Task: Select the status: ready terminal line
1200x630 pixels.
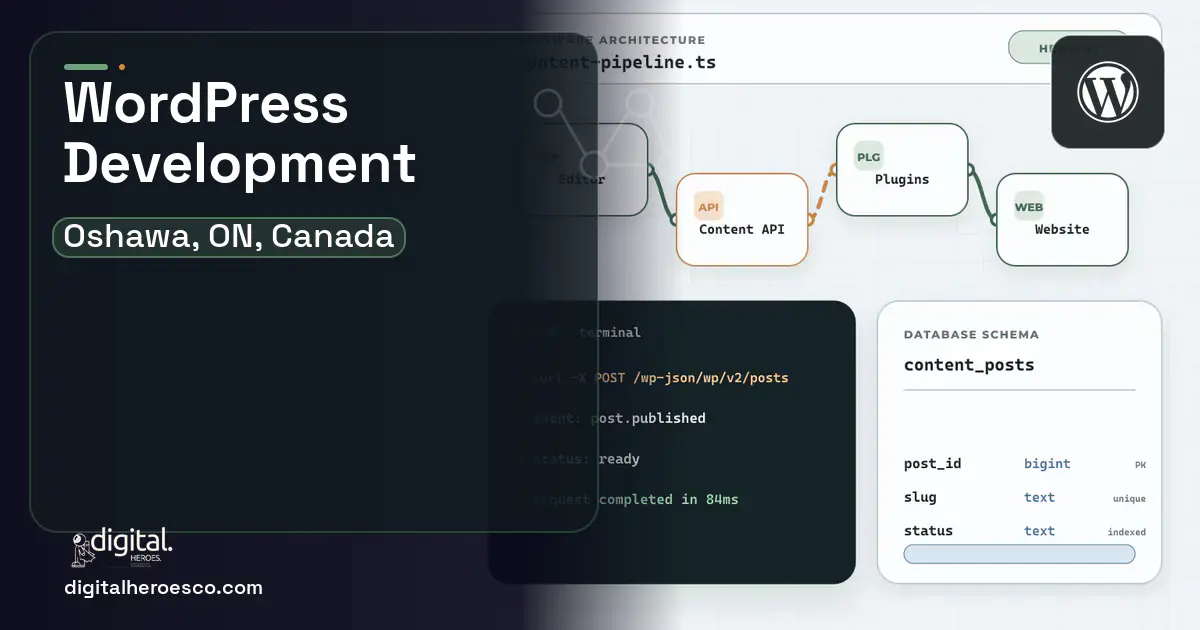Action: pyautogui.click(x=586, y=459)
